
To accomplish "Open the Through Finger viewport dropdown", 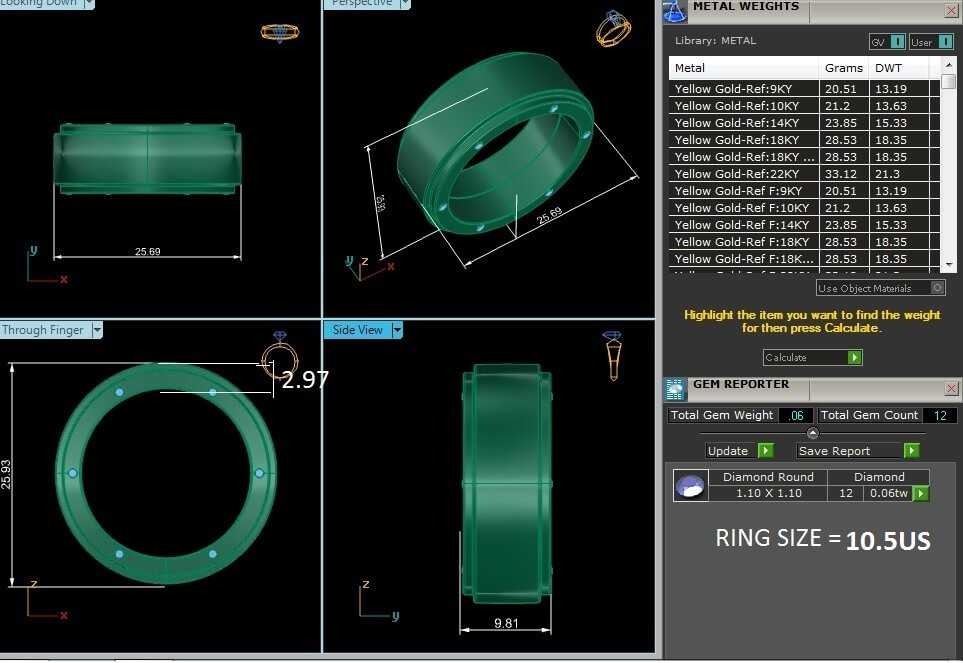I will coord(97,330).
